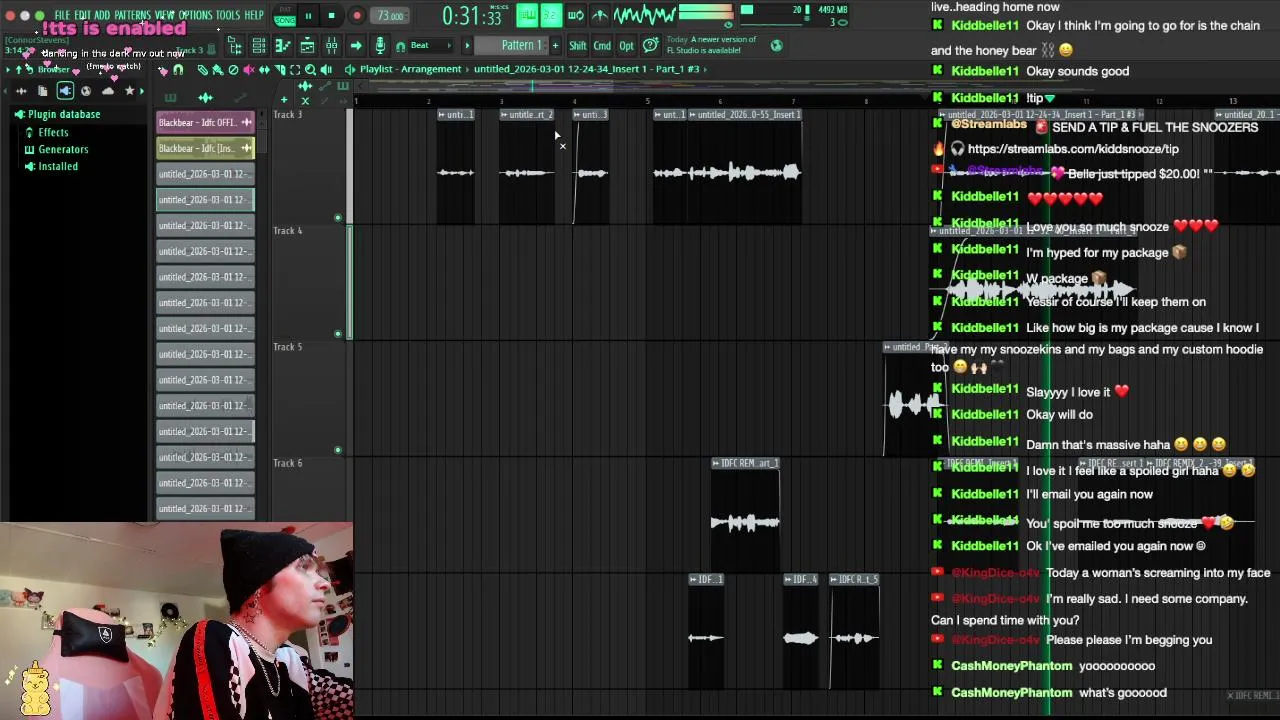Open the oscilloscope waveform display

(645, 15)
